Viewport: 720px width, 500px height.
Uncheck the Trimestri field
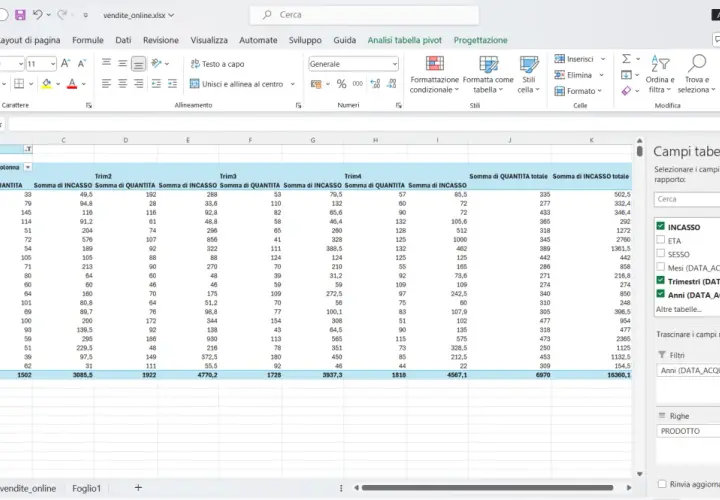tap(661, 280)
